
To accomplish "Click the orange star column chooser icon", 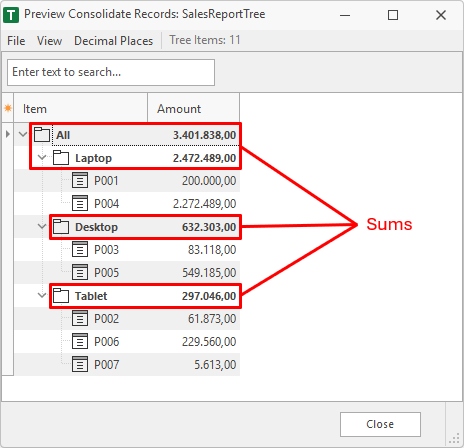I will 8,108.
